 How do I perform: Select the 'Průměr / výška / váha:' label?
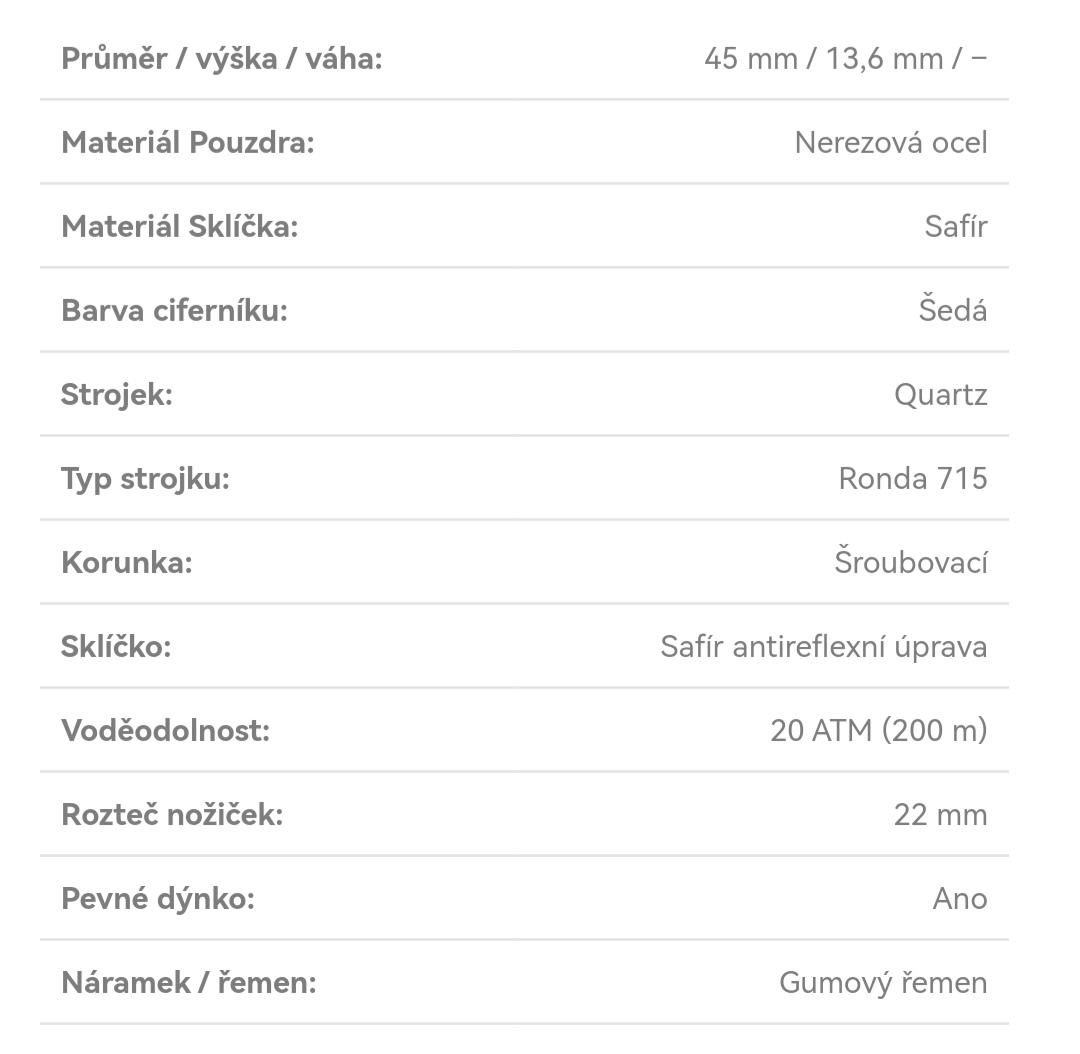222,59
